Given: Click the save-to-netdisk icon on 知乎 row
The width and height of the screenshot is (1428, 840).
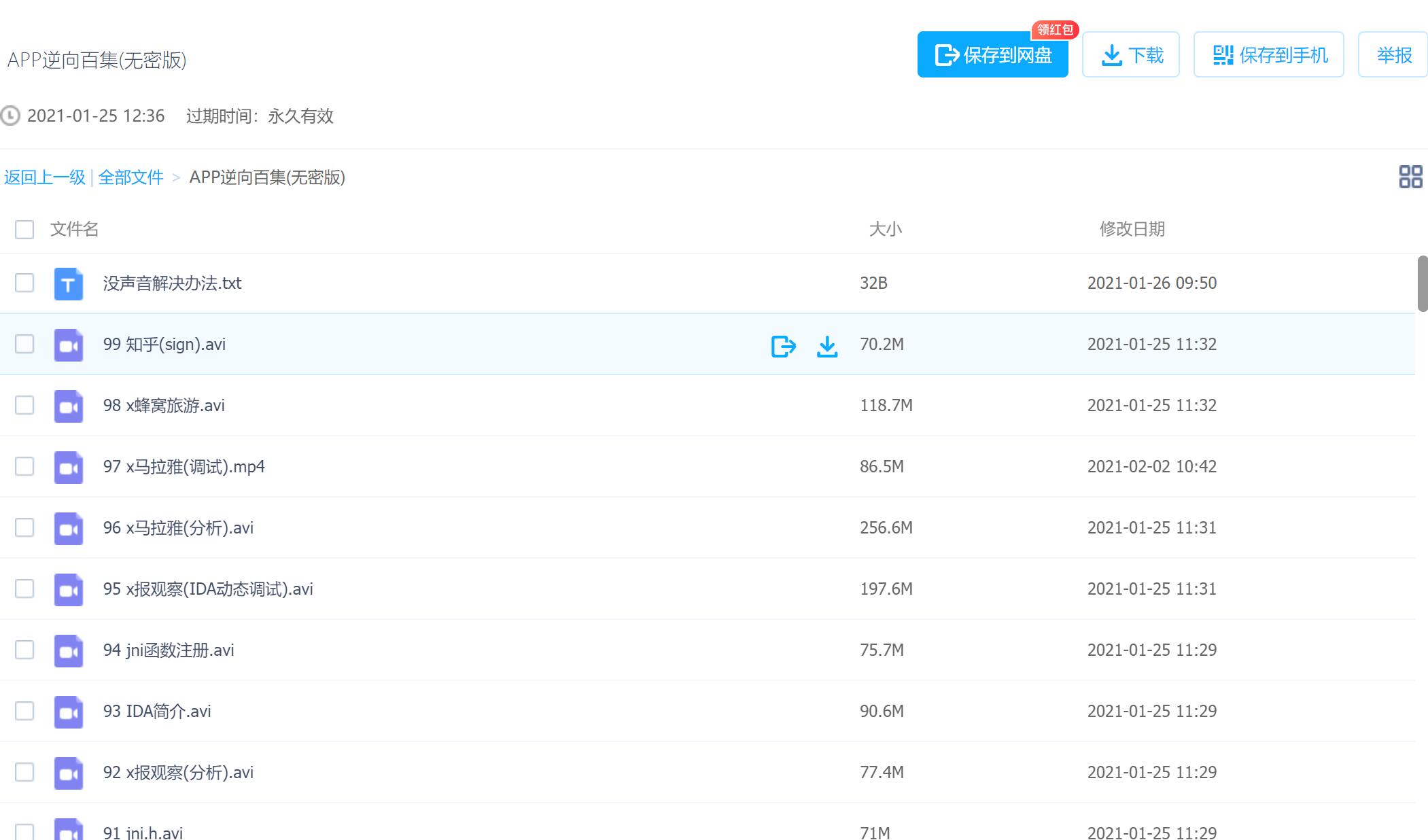Looking at the screenshot, I should point(783,346).
